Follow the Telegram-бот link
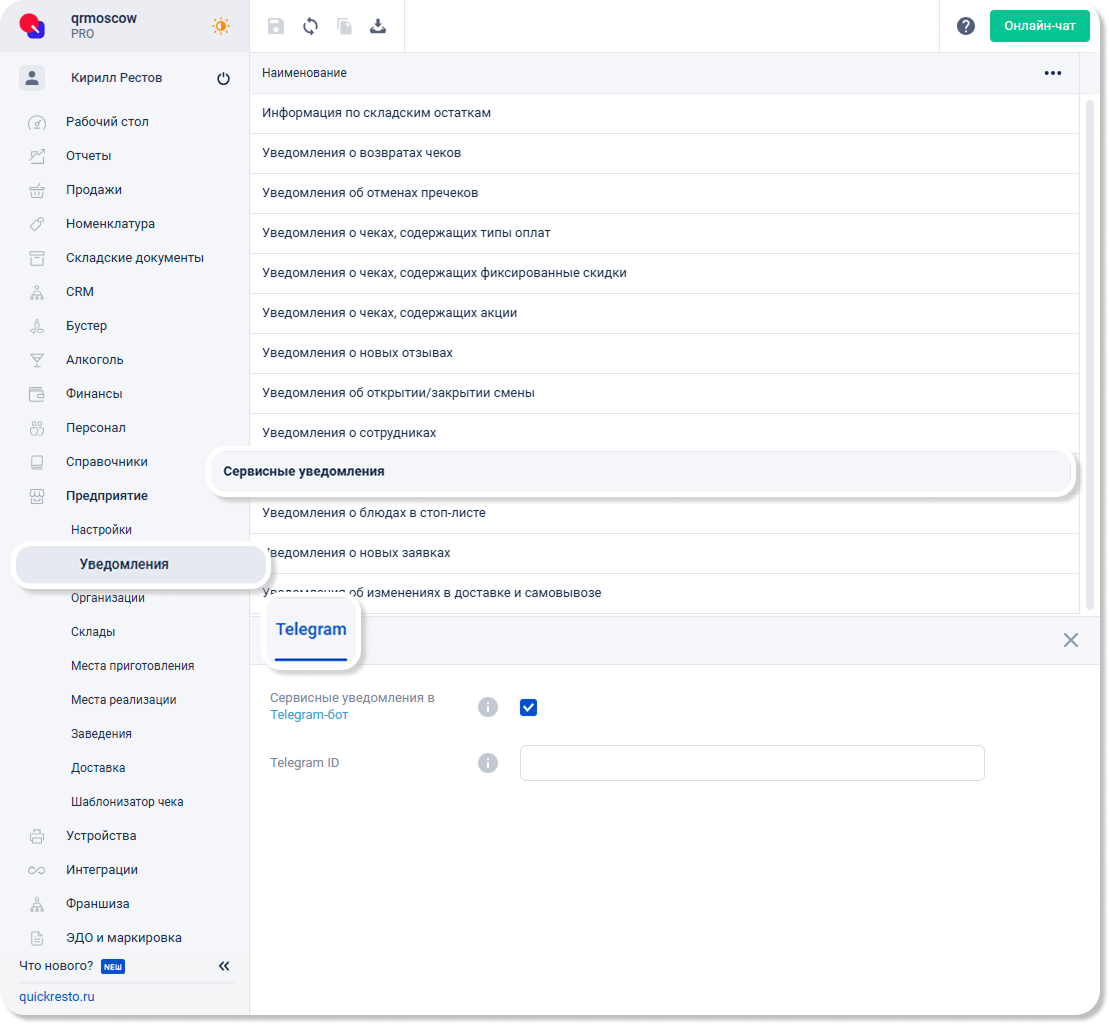 click(309, 715)
